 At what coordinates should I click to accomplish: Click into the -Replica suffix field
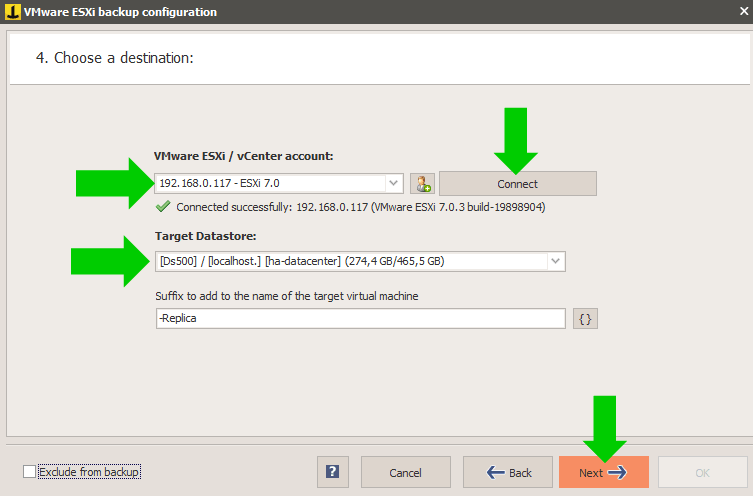pos(361,318)
